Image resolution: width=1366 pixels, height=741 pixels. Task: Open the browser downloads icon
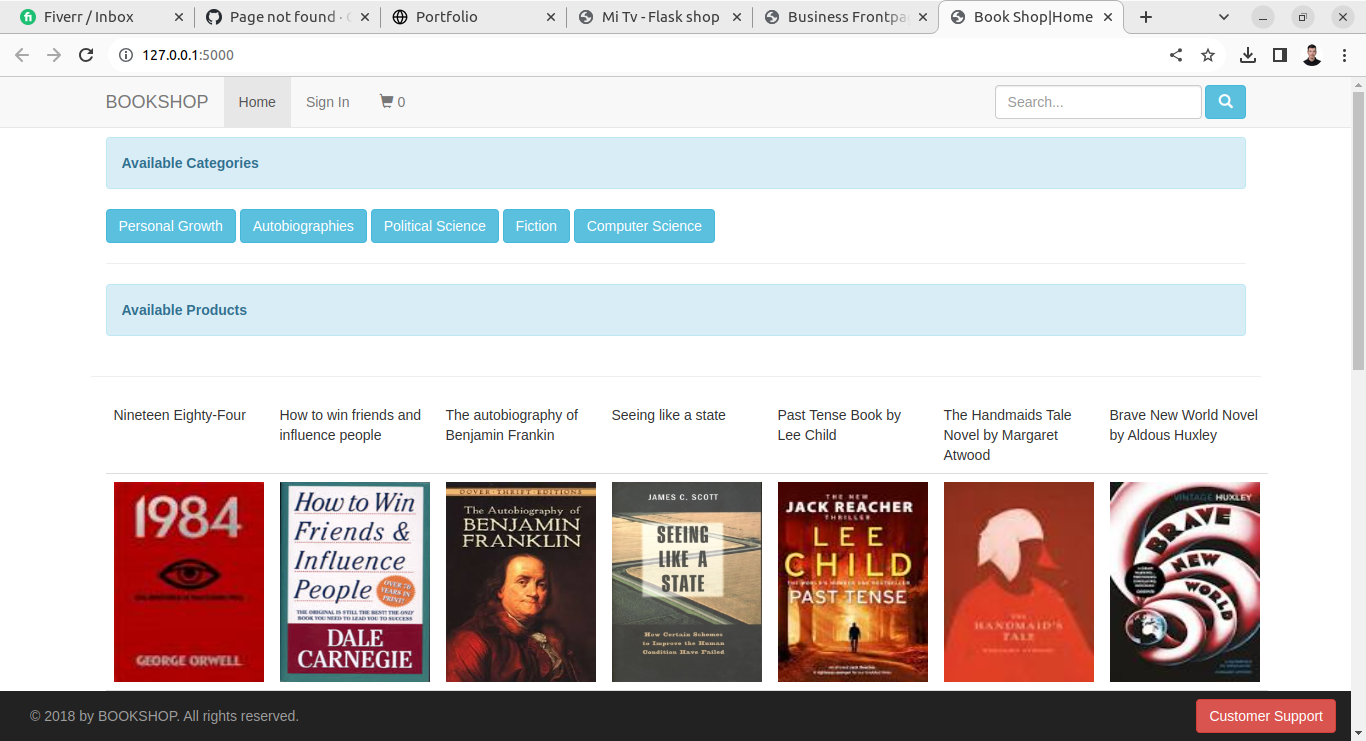click(1247, 55)
